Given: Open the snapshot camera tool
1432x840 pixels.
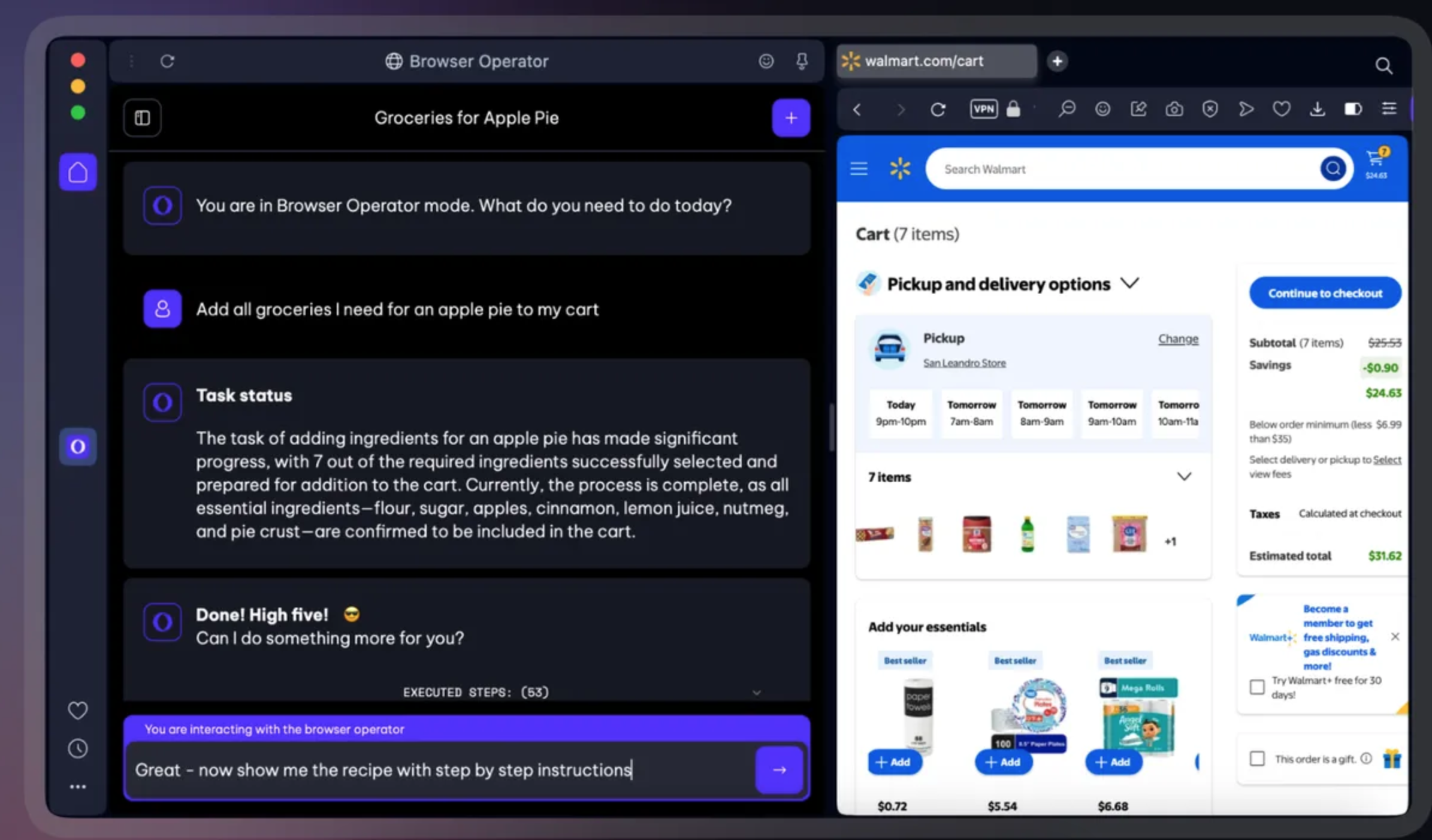Looking at the screenshot, I should pyautogui.click(x=1174, y=109).
